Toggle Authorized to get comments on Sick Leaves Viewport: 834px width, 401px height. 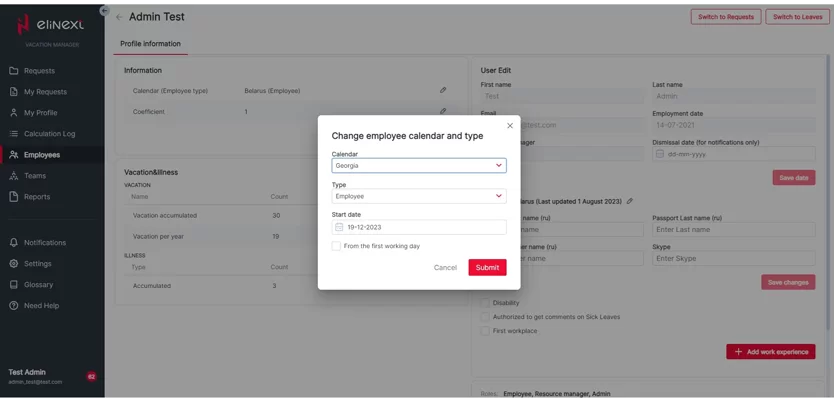coord(485,317)
